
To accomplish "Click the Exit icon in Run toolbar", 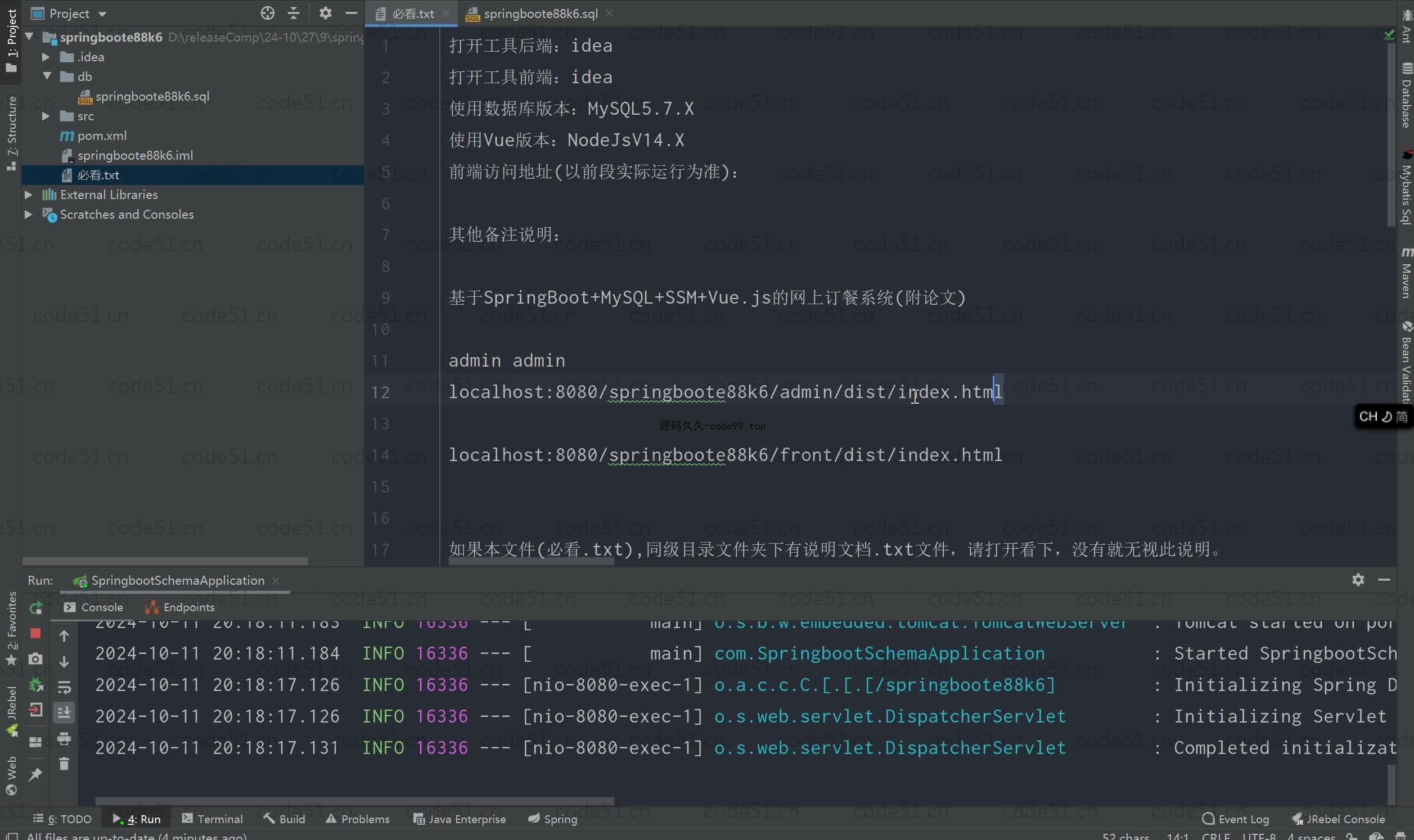I will (35, 710).
